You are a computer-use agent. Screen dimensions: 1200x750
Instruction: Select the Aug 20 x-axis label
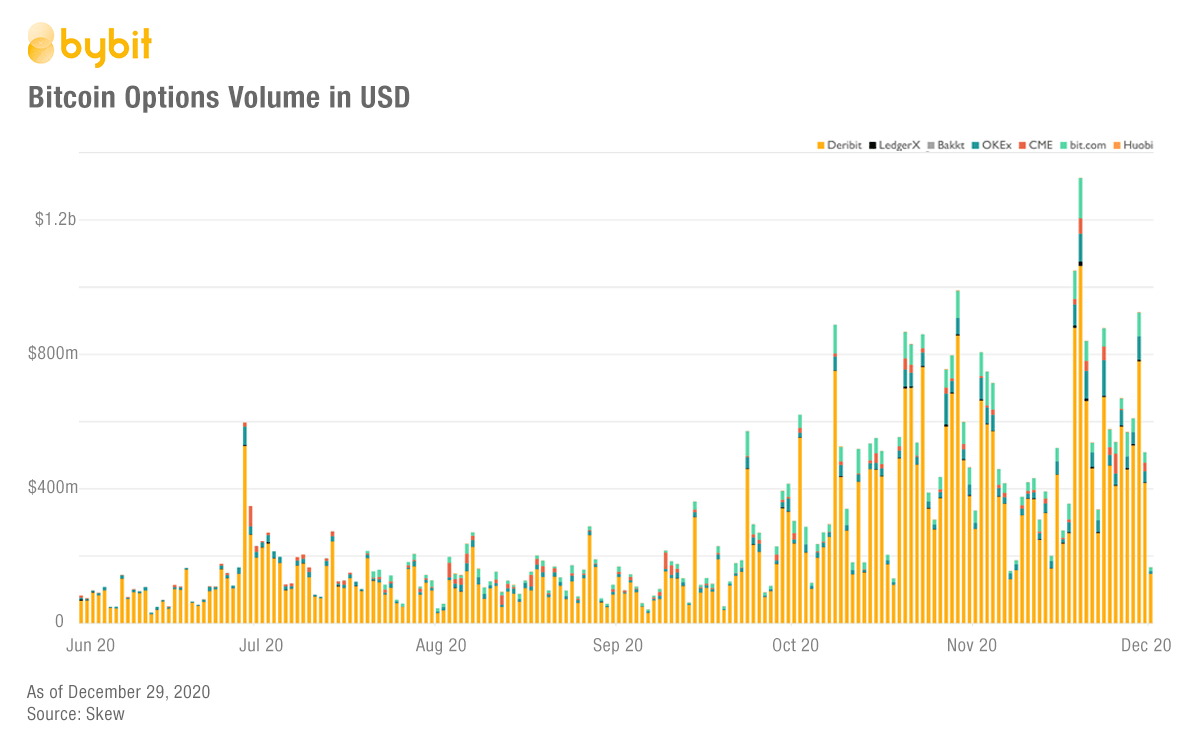click(441, 646)
